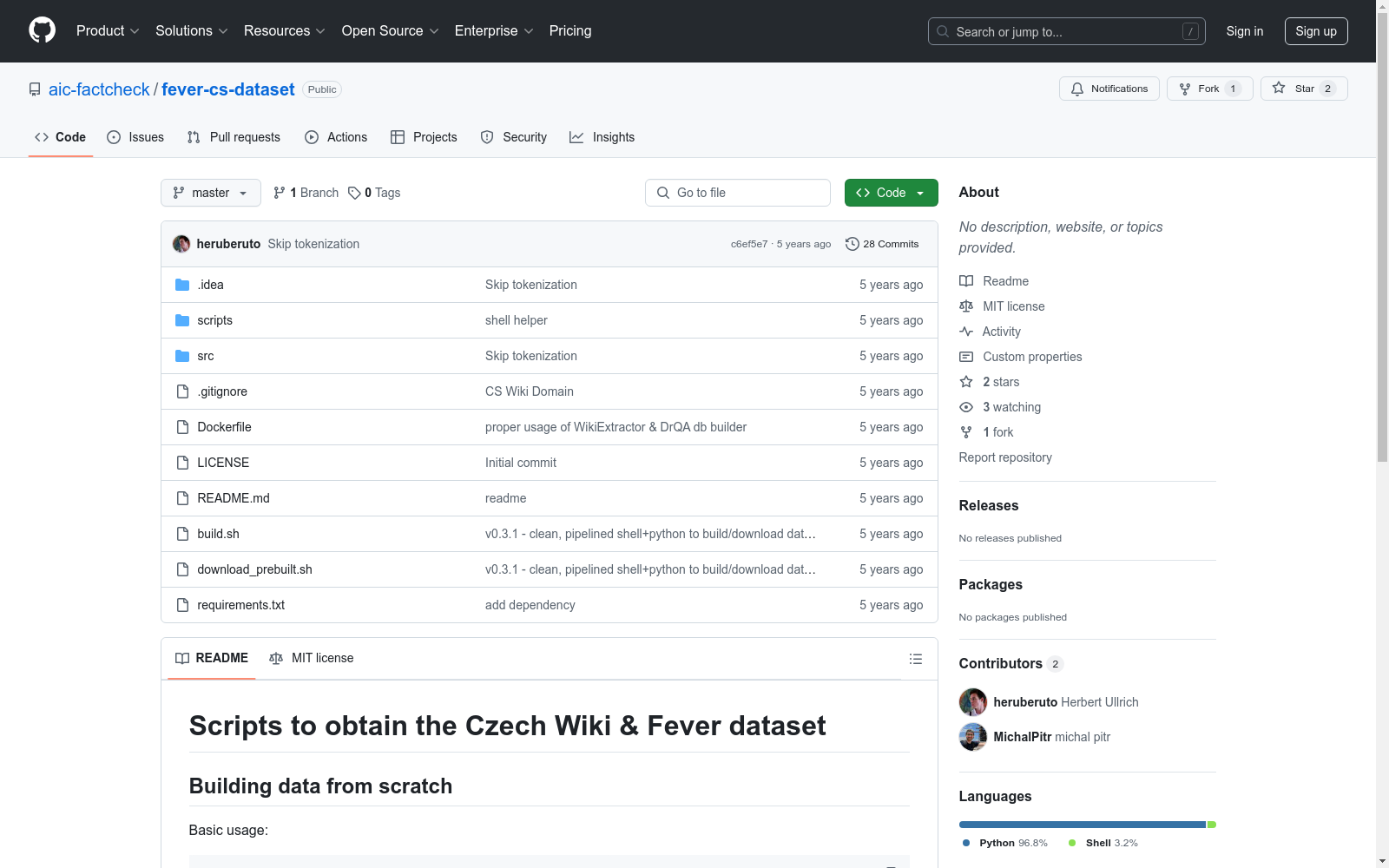Click the book icon beside Readme in About

[x=966, y=281]
